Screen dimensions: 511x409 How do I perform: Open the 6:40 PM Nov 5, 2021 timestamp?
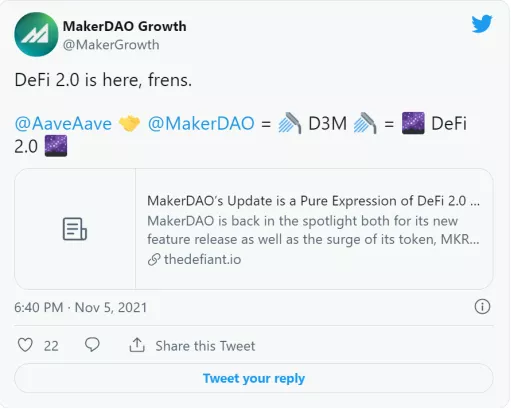(x=81, y=307)
